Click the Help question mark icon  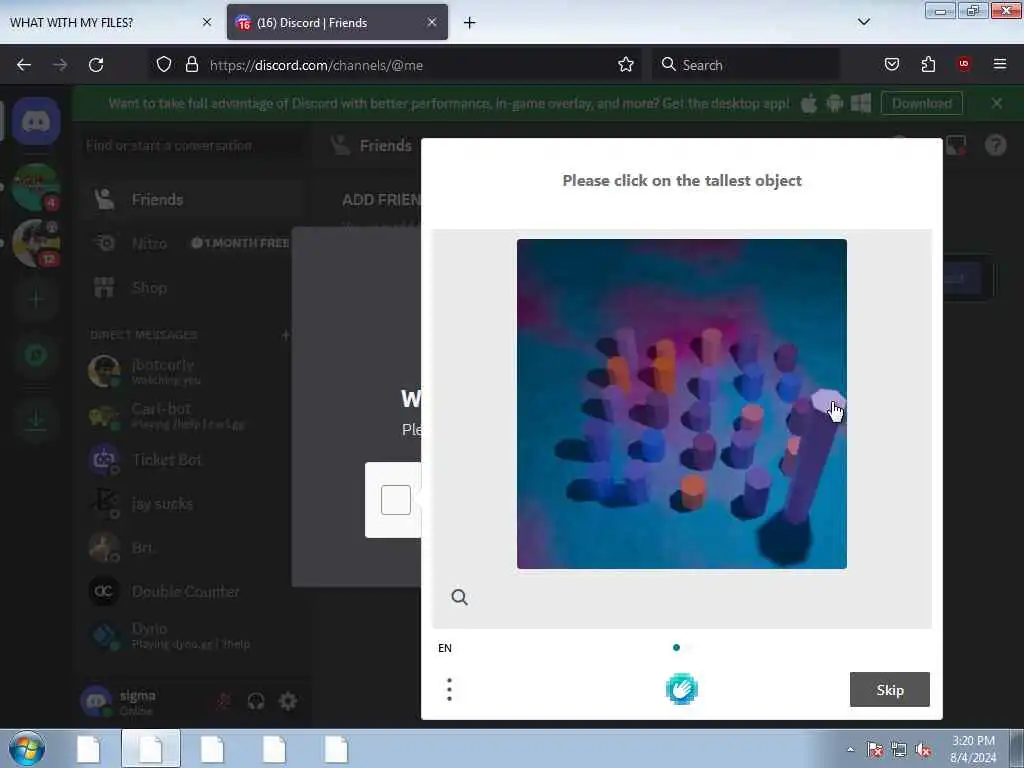(x=995, y=145)
